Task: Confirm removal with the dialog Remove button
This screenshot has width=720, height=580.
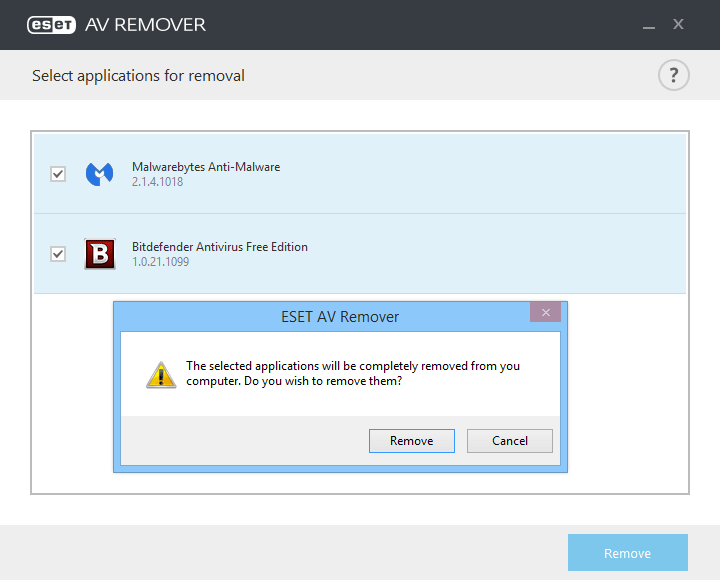Action: tap(411, 441)
